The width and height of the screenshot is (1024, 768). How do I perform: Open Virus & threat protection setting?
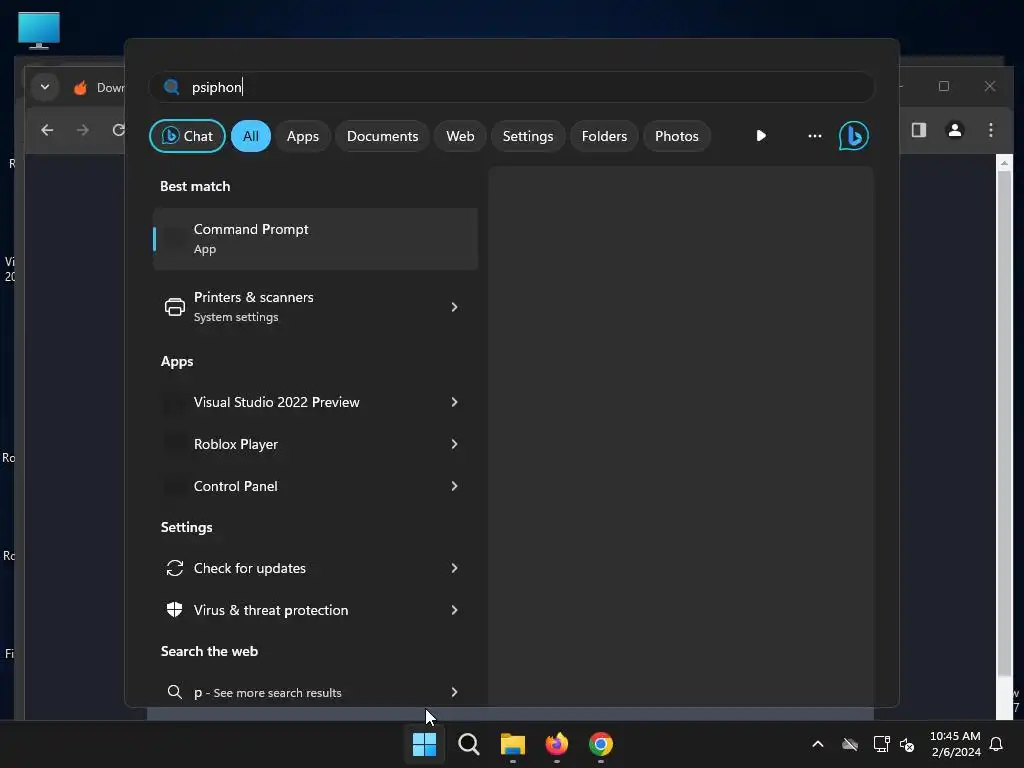pos(315,610)
